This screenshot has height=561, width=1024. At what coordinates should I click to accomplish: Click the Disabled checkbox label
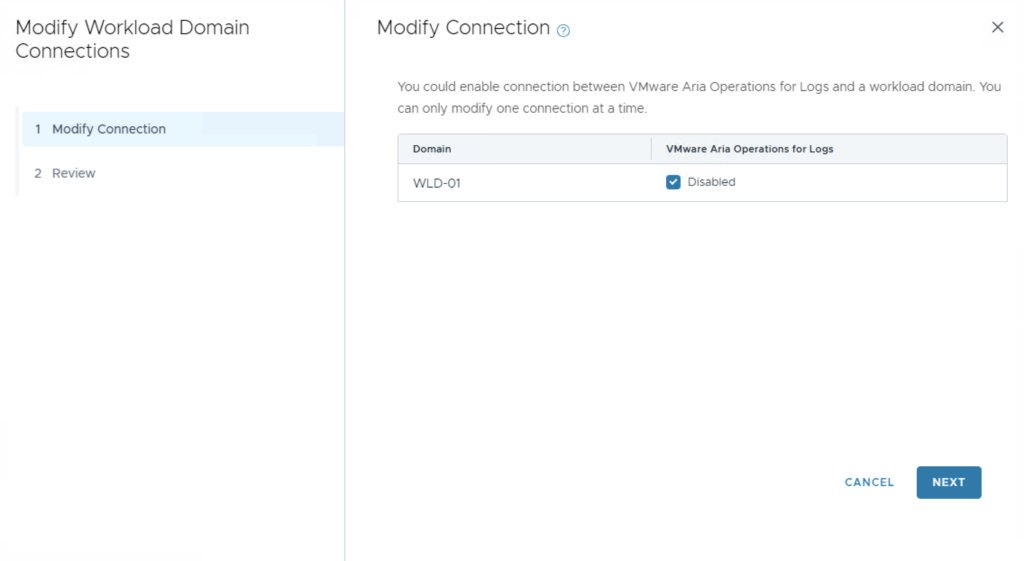[711, 182]
